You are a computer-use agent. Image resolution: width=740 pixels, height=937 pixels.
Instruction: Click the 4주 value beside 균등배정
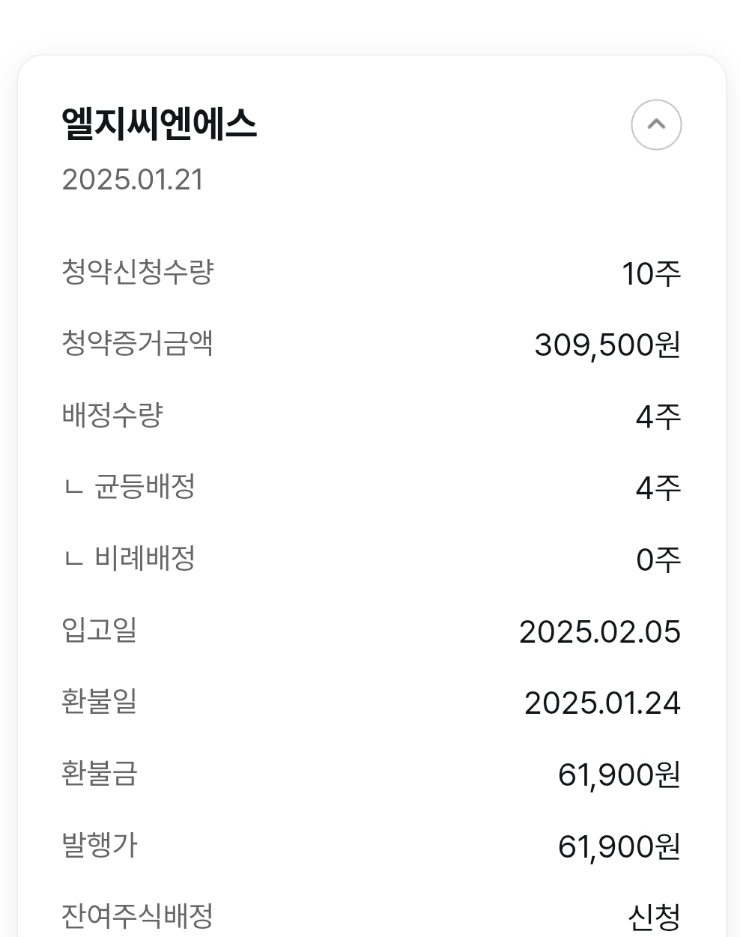click(x=658, y=488)
